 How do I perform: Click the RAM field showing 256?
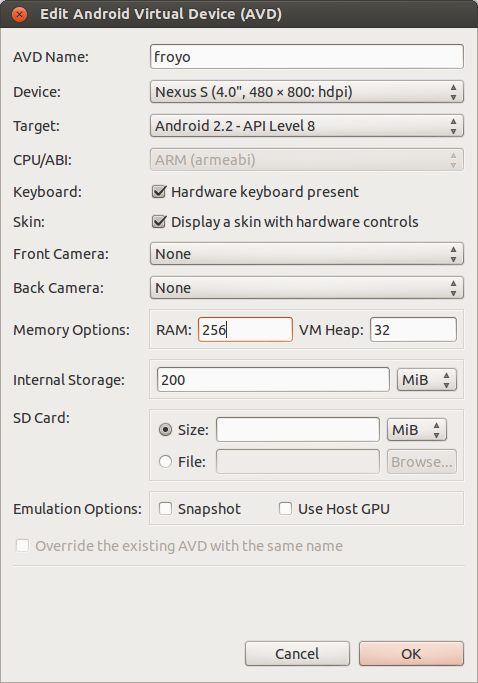pyautogui.click(x=245, y=330)
